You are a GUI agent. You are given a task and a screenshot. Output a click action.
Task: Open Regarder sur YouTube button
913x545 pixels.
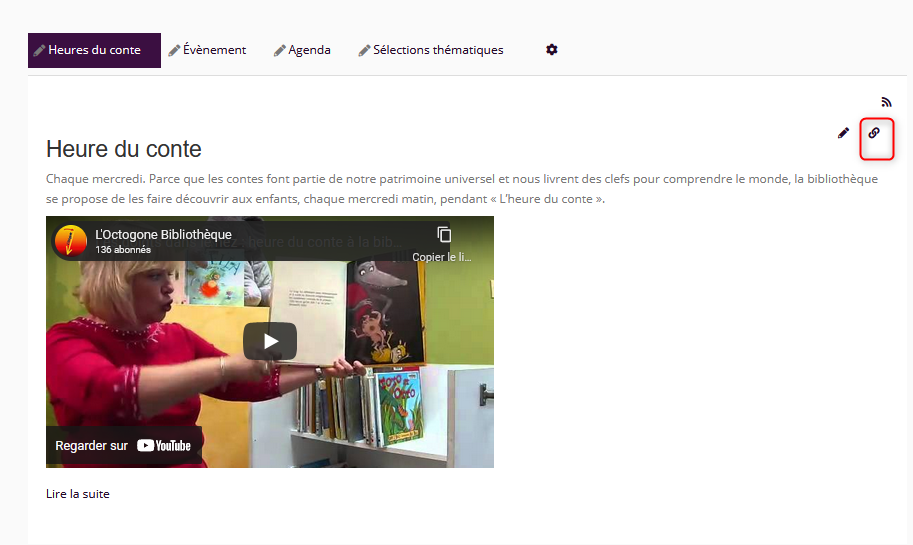point(123,445)
